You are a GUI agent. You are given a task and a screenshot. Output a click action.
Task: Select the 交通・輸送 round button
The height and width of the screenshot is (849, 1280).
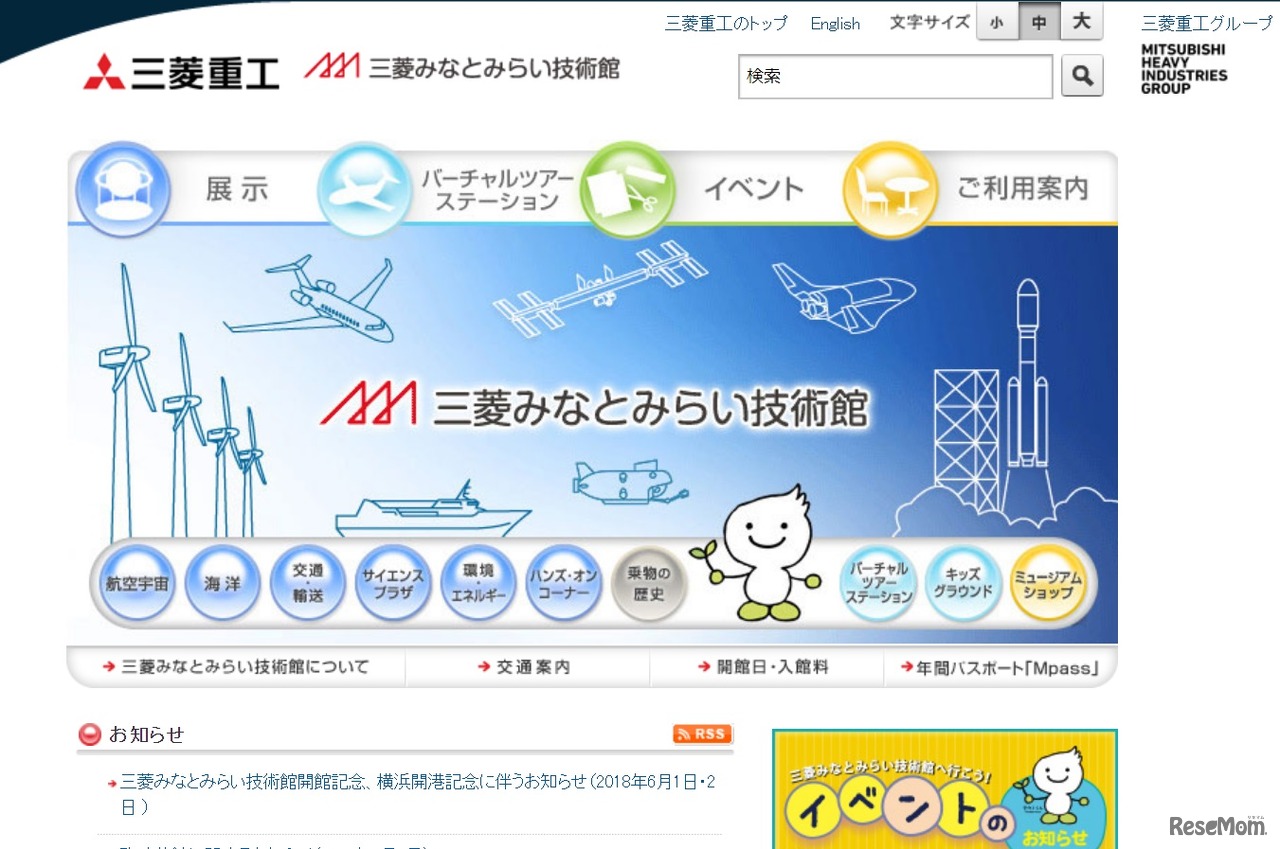pyautogui.click(x=308, y=583)
